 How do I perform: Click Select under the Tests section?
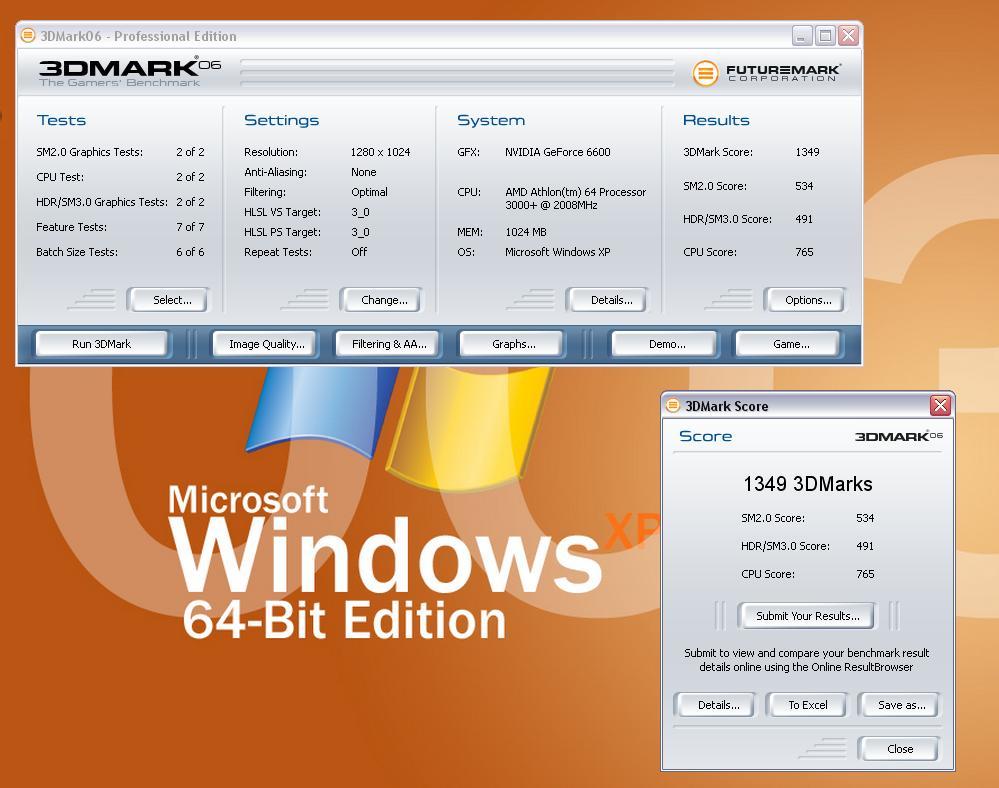point(169,300)
